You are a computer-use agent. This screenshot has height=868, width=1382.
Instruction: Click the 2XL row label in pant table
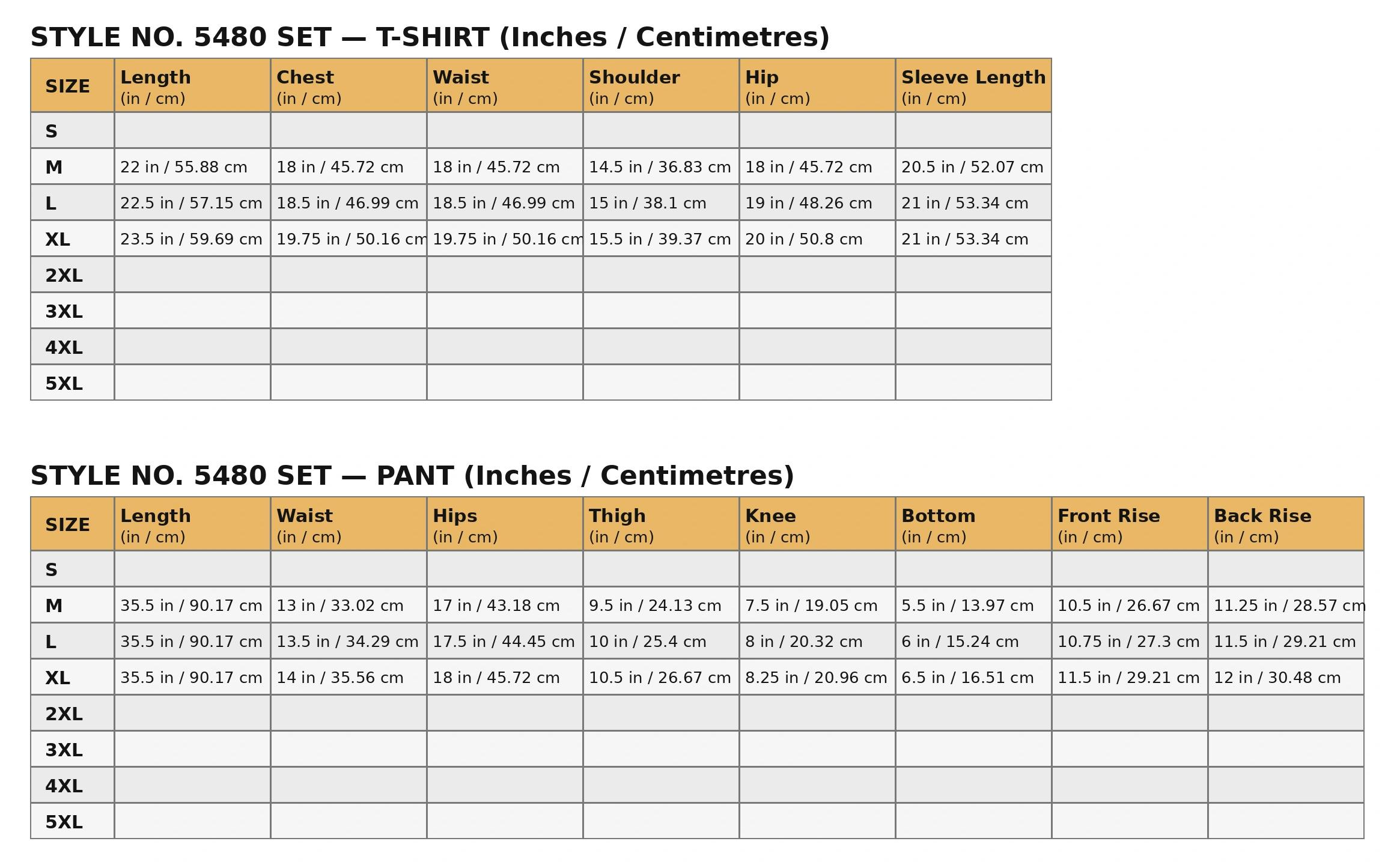pyautogui.click(x=64, y=714)
